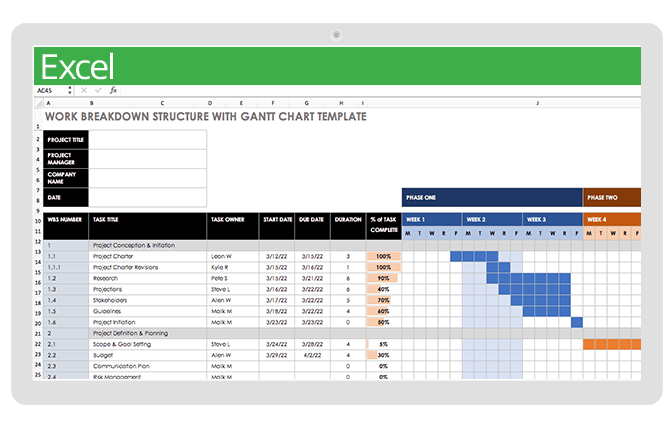Click the empty Project Title value cell

click(148, 139)
